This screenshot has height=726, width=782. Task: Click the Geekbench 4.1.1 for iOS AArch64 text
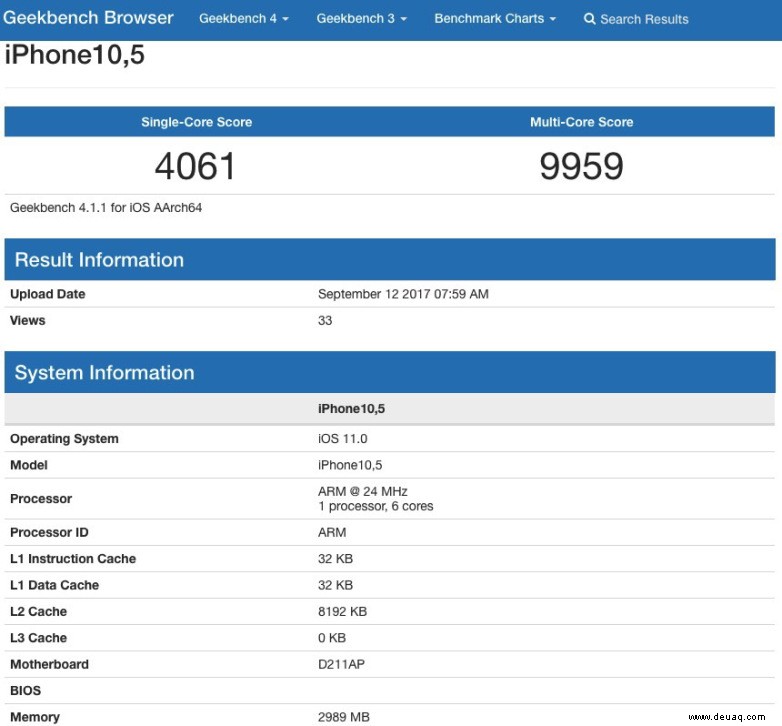pyautogui.click(x=106, y=208)
